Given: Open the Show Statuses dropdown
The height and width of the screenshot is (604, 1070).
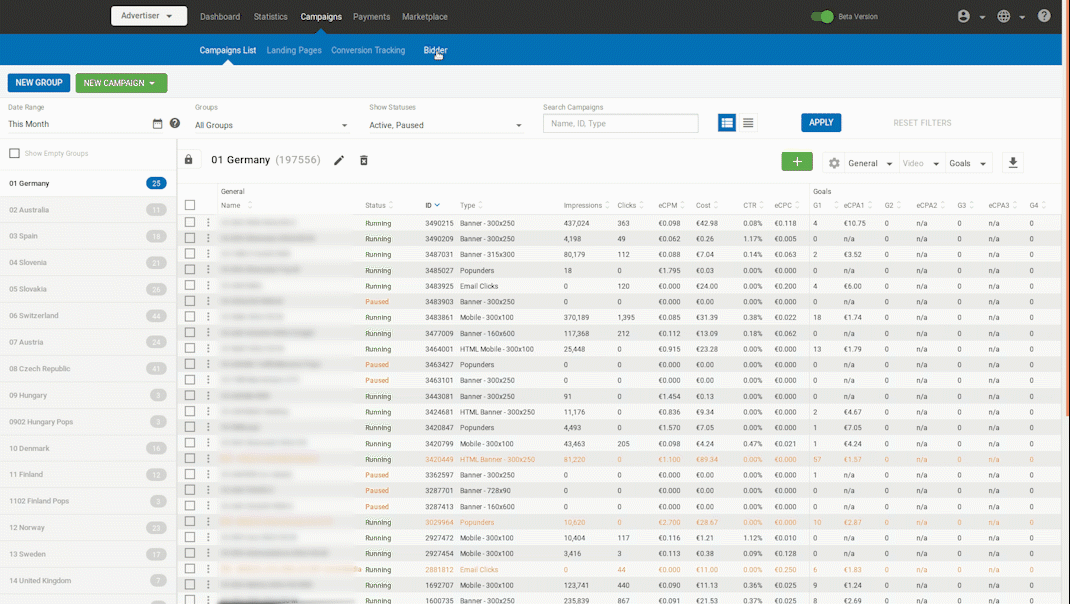Looking at the screenshot, I should [446, 125].
